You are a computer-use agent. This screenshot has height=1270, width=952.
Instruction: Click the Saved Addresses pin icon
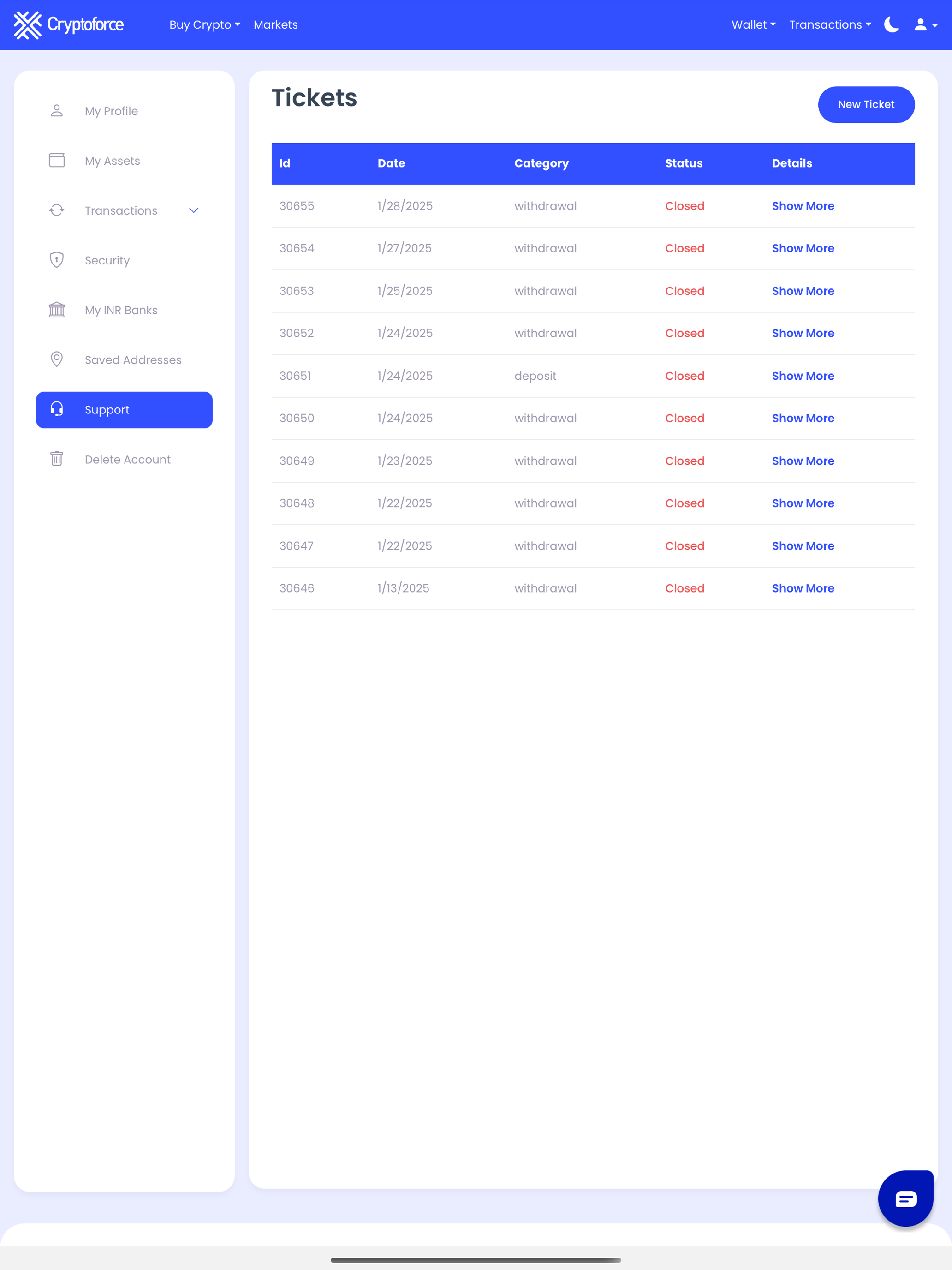(56, 359)
